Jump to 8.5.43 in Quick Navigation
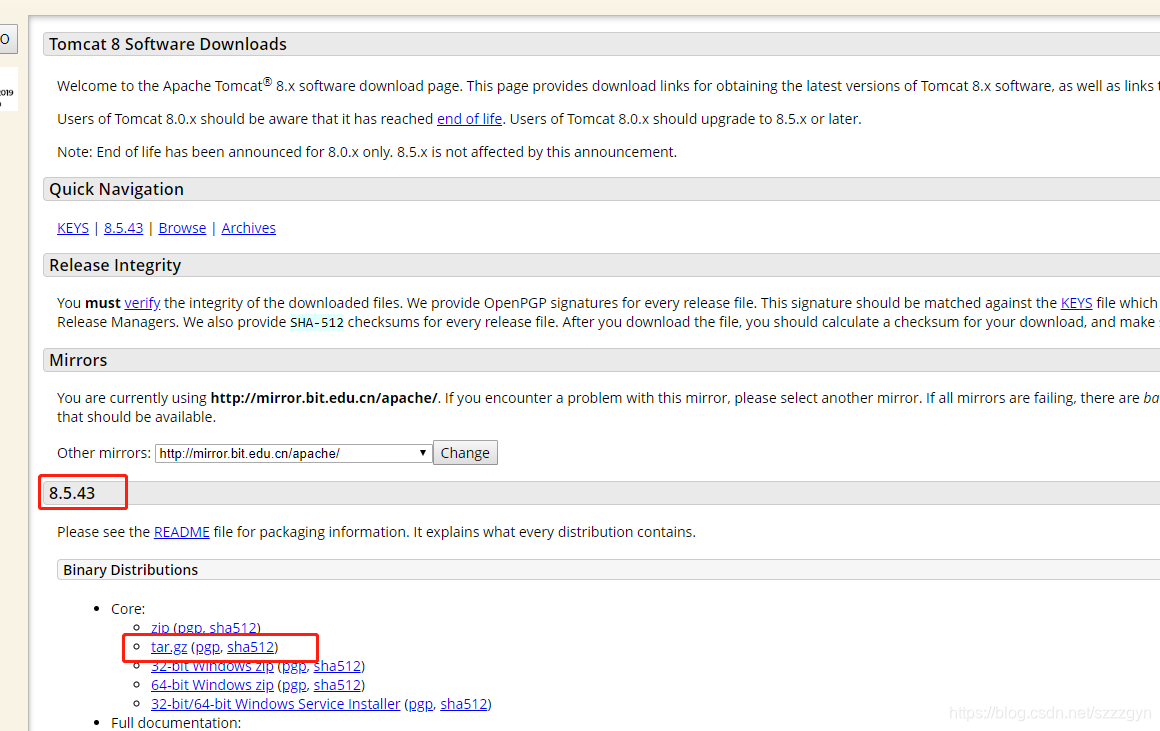The height and width of the screenshot is (731, 1160). coord(124,228)
